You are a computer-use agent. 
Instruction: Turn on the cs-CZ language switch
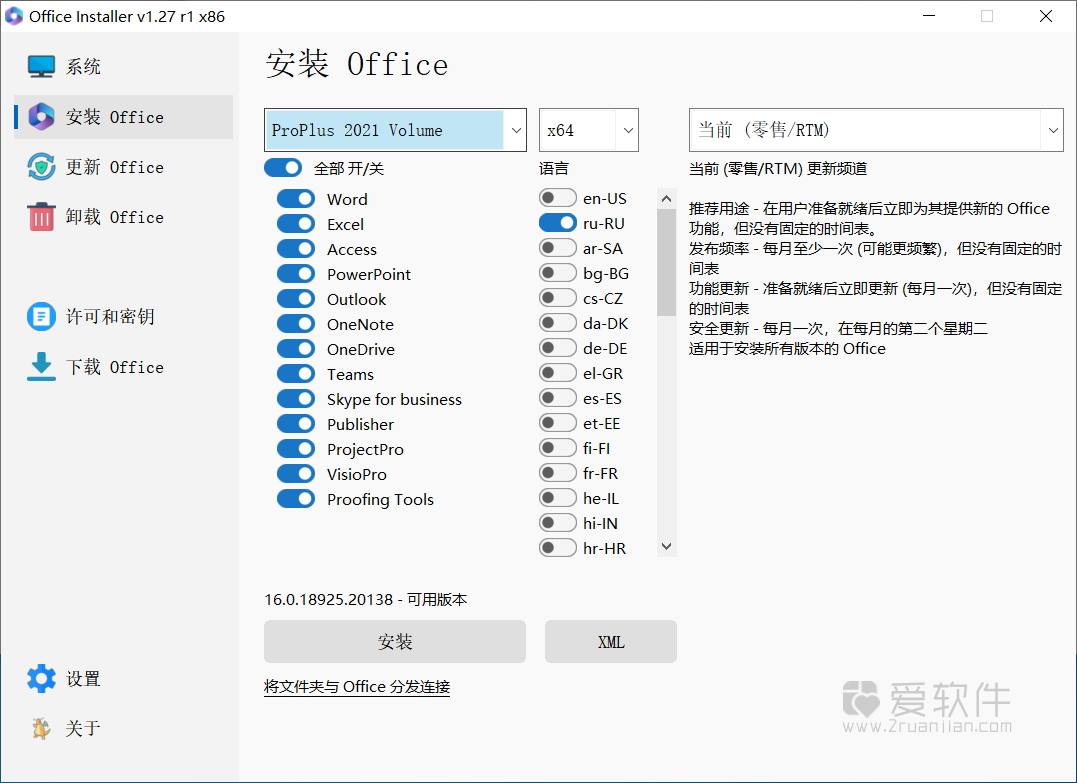(x=558, y=298)
